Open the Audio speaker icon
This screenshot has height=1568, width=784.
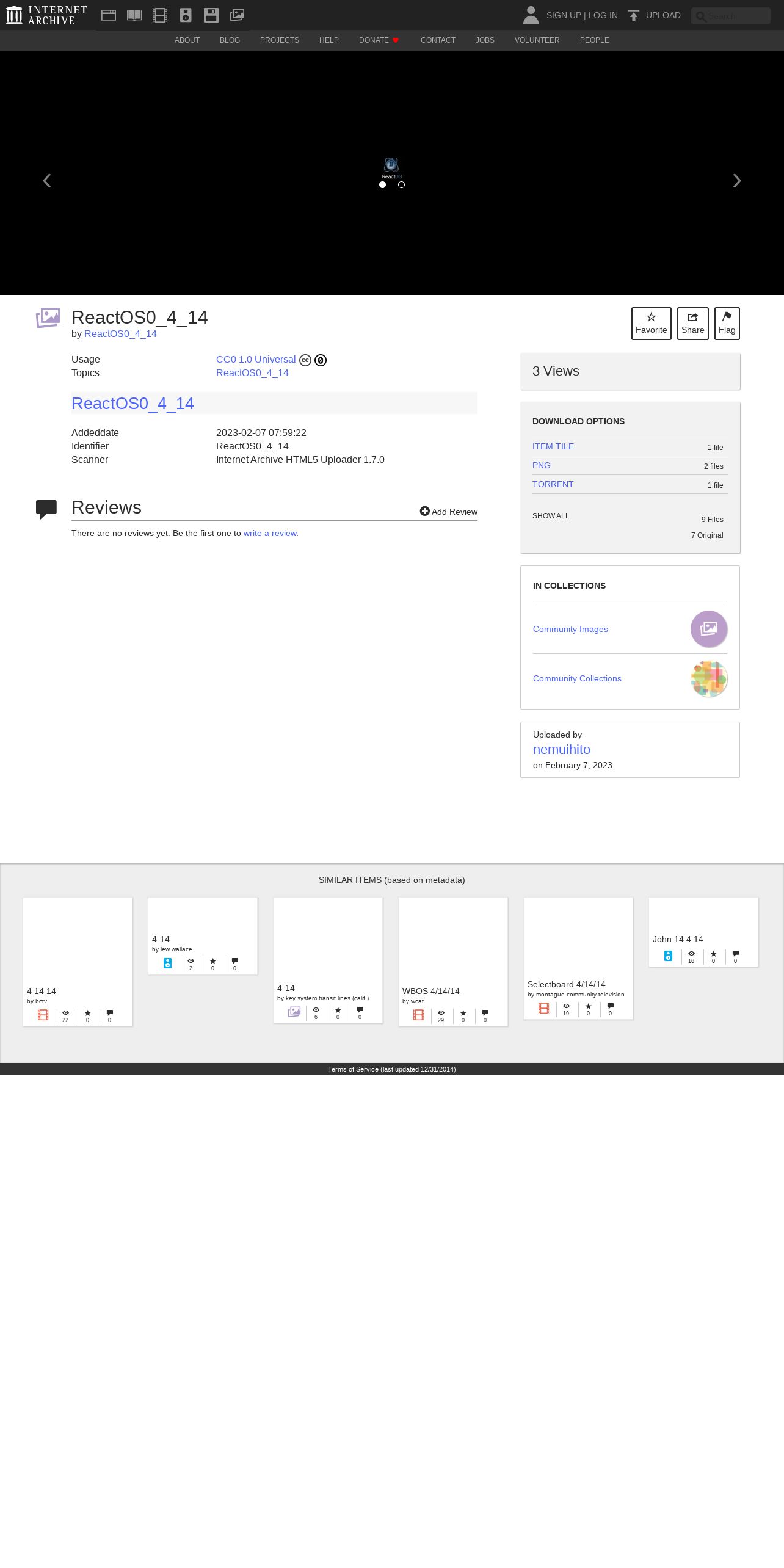[186, 15]
